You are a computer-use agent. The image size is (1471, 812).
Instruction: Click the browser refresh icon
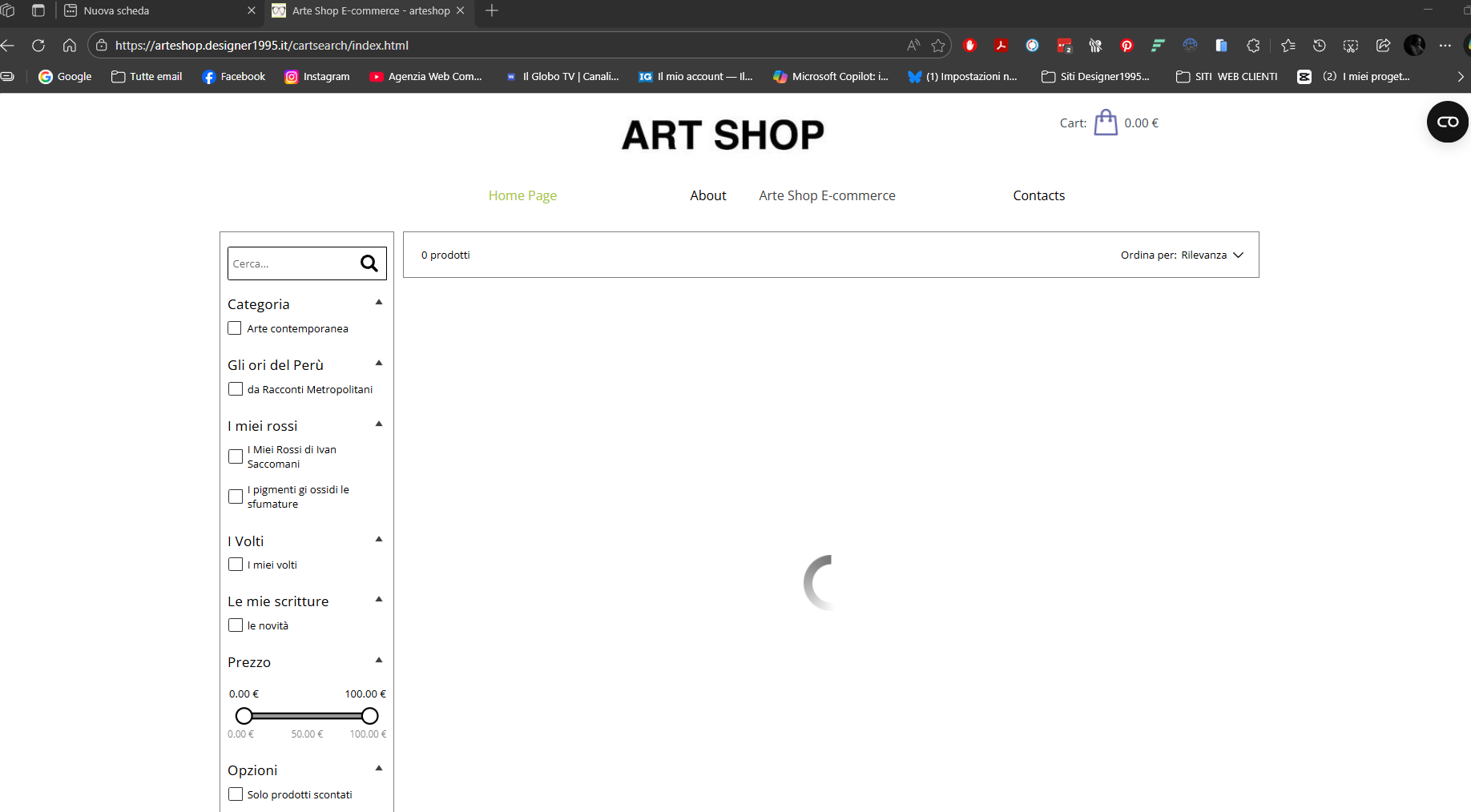(38, 46)
